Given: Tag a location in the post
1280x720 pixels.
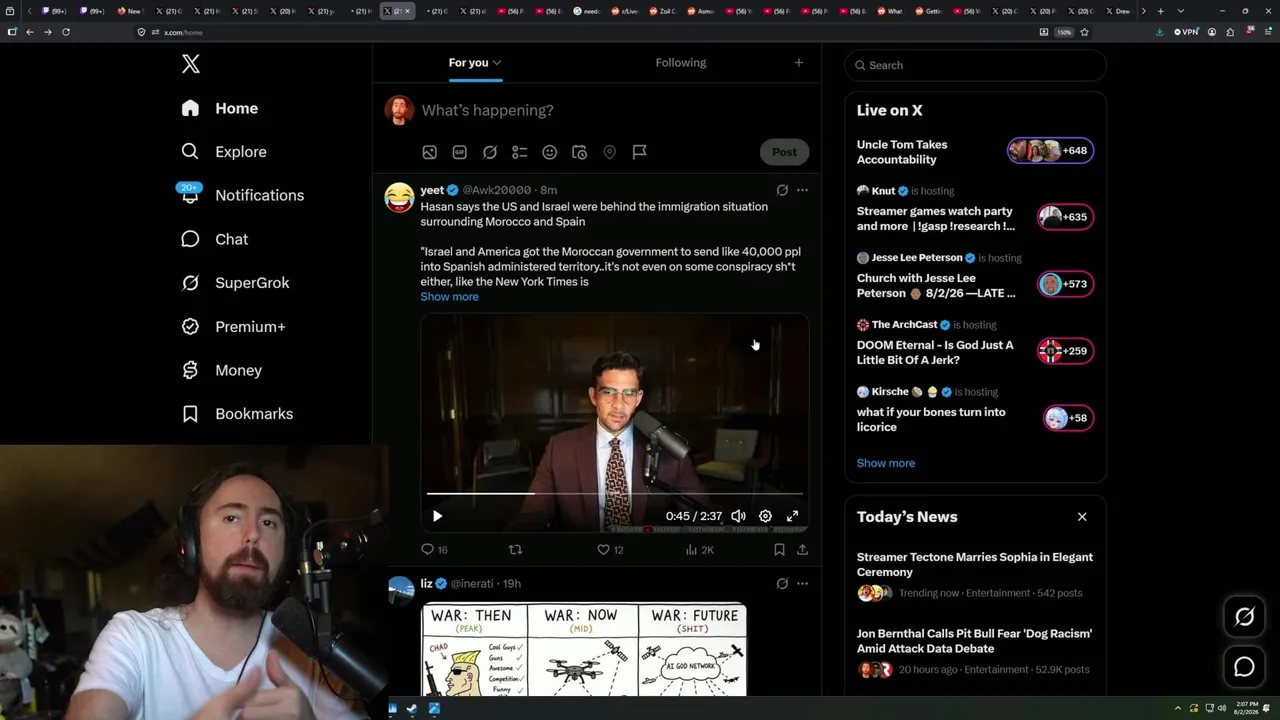Looking at the screenshot, I should [x=609, y=152].
